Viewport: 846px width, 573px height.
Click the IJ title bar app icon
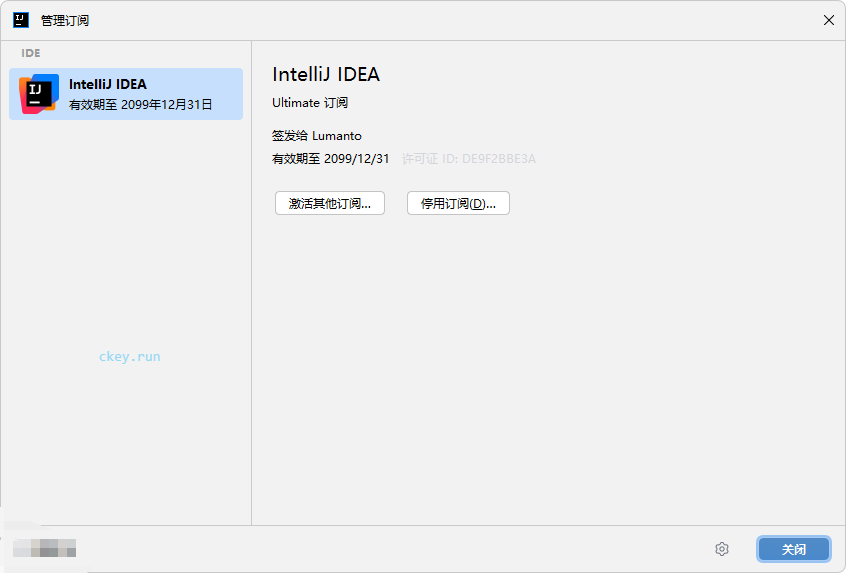(21, 21)
